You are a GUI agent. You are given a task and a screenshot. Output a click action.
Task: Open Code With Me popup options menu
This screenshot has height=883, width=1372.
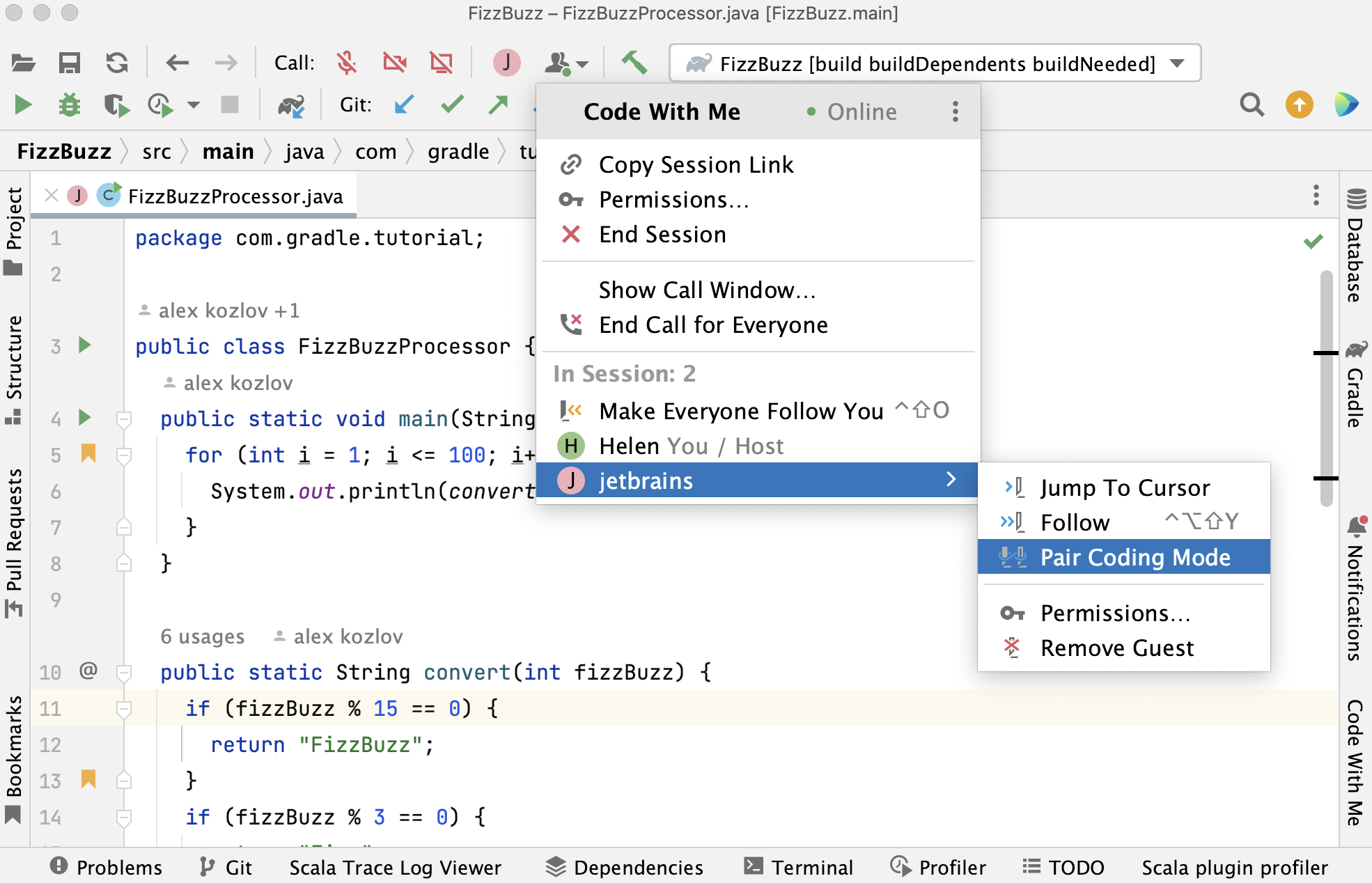(x=956, y=111)
